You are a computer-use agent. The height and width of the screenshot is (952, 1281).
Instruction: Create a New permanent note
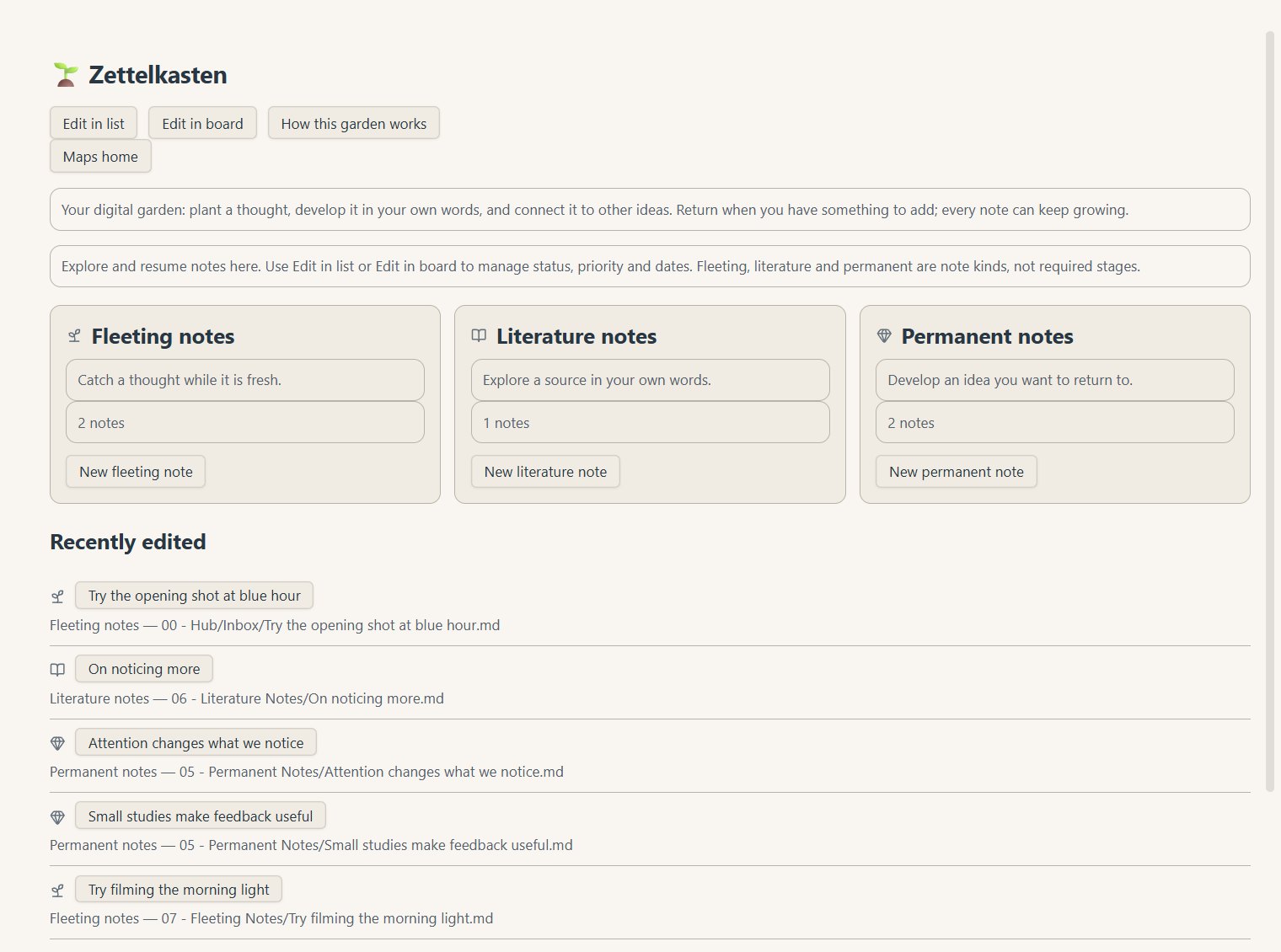click(x=957, y=472)
